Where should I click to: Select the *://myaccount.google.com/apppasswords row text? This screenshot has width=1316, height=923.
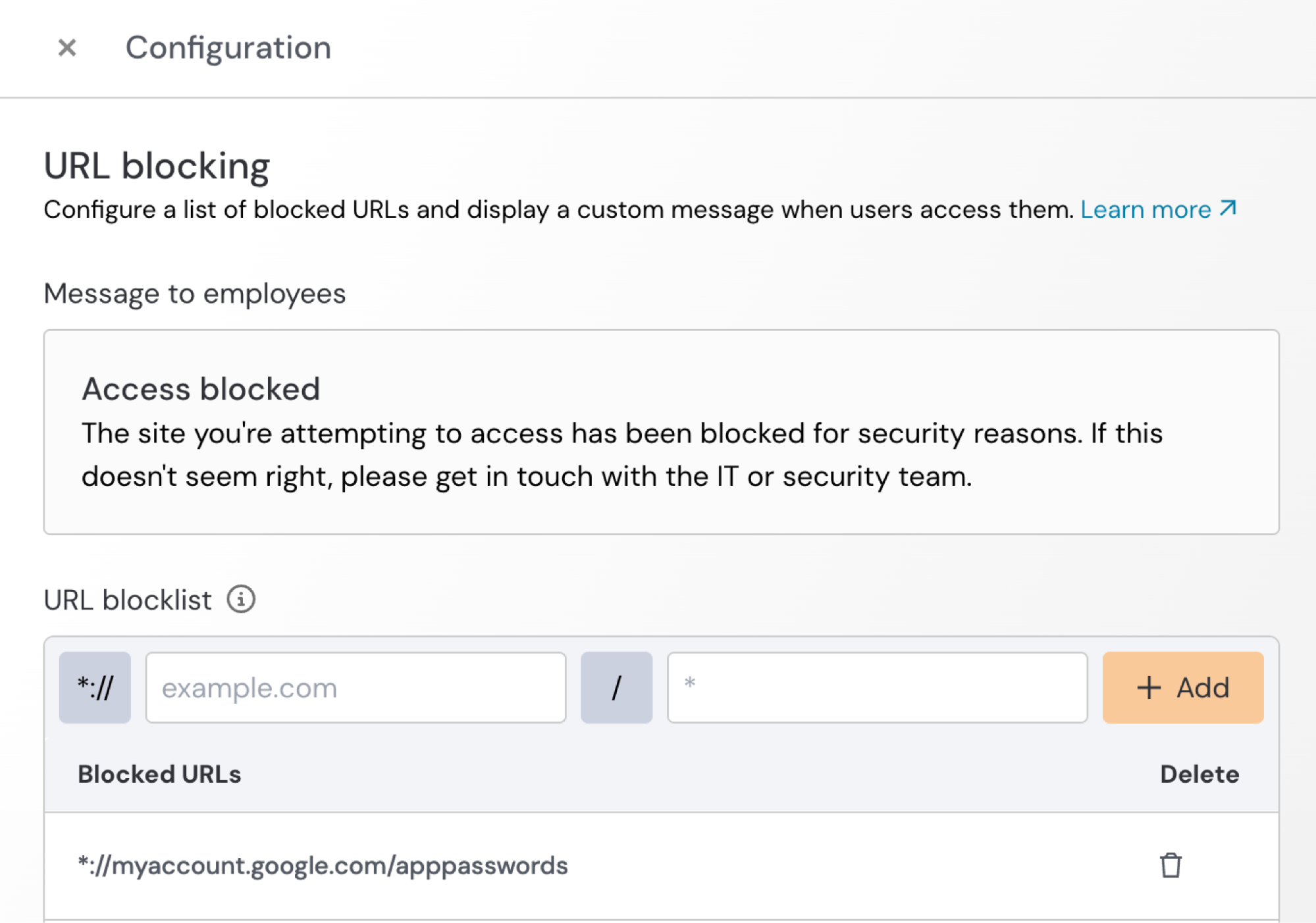[323, 866]
